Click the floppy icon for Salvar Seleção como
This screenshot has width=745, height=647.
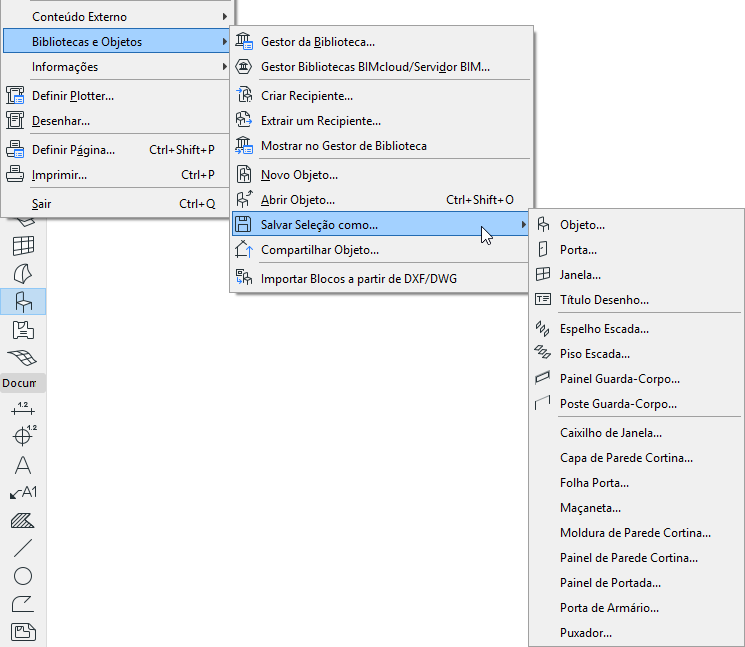point(243,224)
